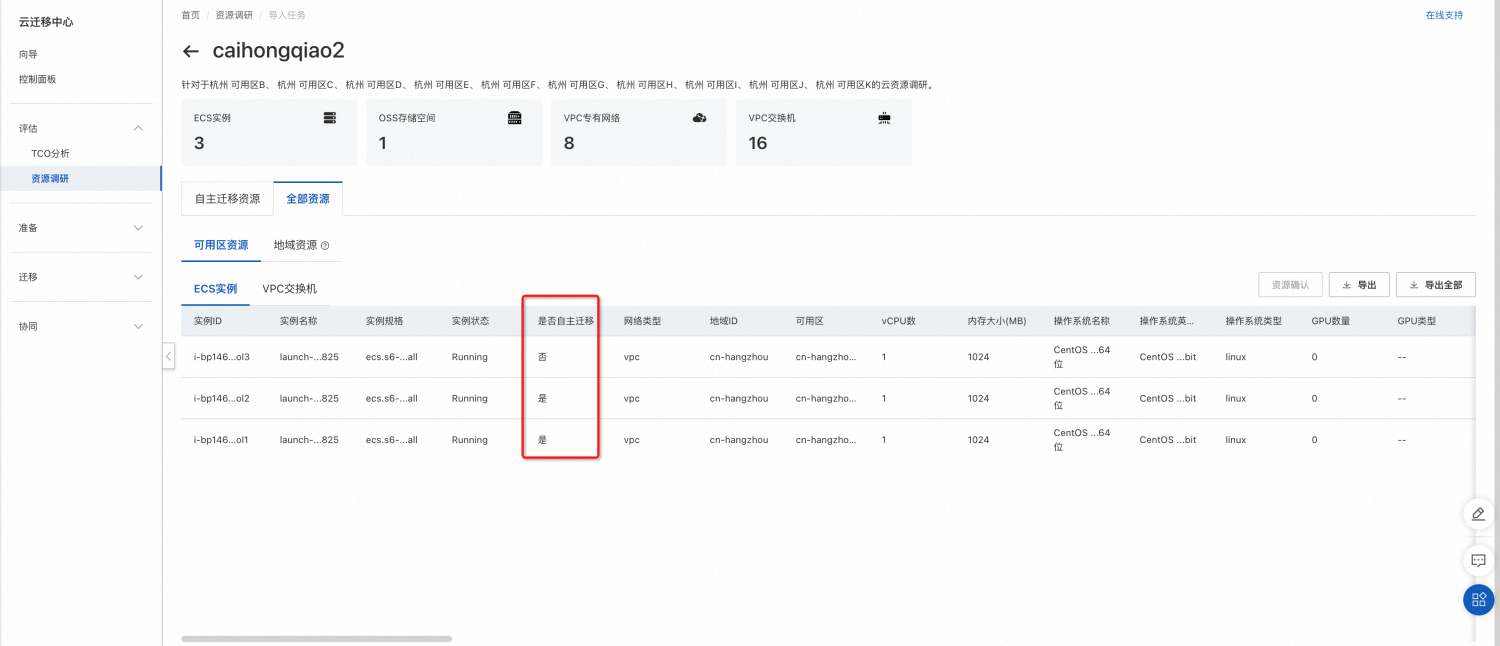Viewport: 1500px width, 646px height.
Task: Click the 网络类型 column header
Action: 643,321
